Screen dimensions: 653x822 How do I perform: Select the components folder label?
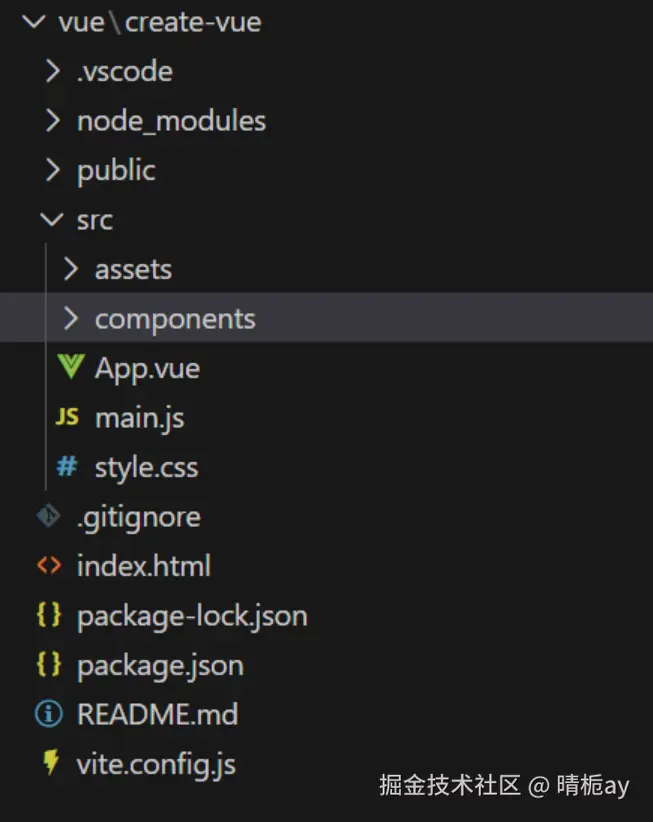(x=175, y=319)
